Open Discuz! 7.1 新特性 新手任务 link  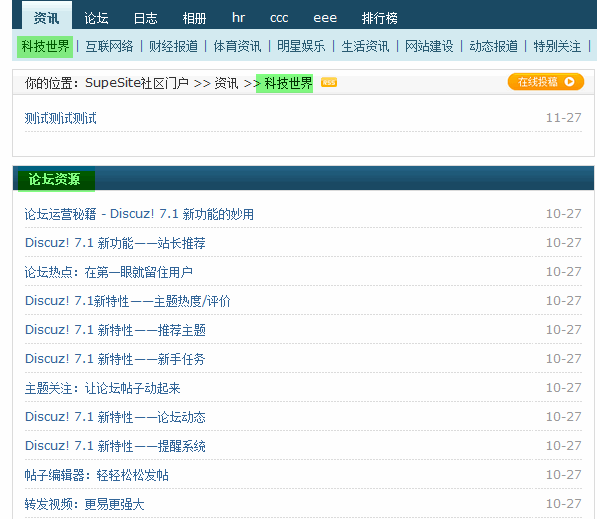coord(115,359)
